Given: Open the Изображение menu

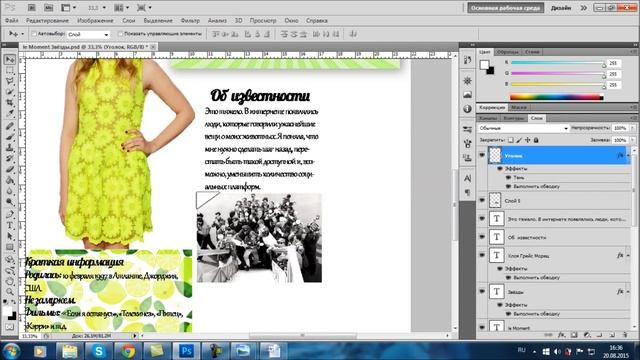Looking at the screenshot, I should pos(95,20).
